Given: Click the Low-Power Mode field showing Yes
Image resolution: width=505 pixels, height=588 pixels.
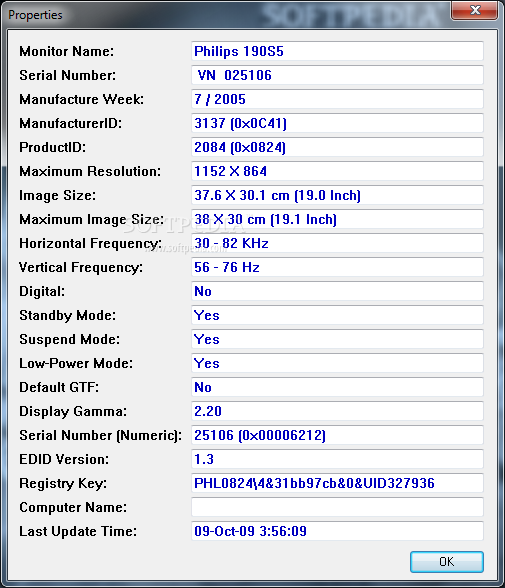Looking at the screenshot, I should (x=337, y=363).
